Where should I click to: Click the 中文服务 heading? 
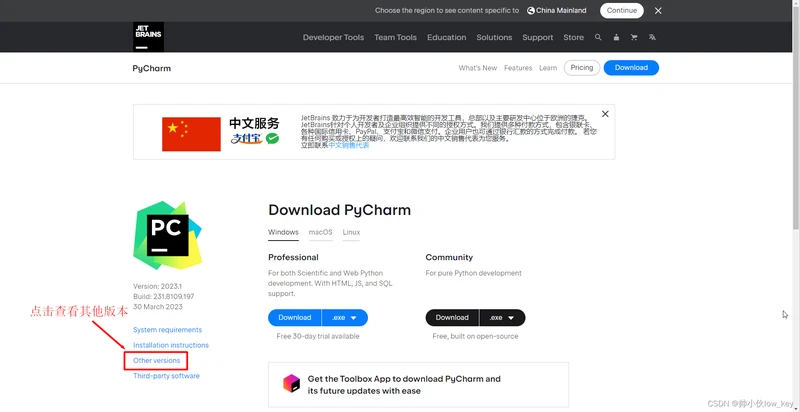point(254,123)
